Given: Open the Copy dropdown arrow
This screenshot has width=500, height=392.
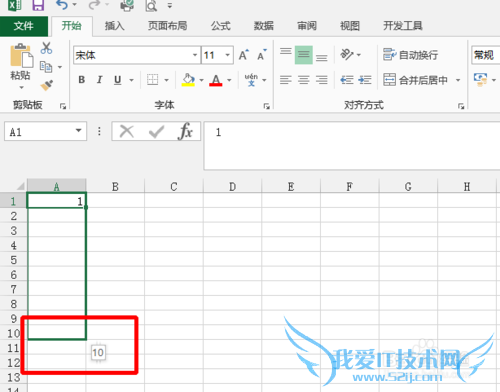Looking at the screenshot, I should [60, 67].
